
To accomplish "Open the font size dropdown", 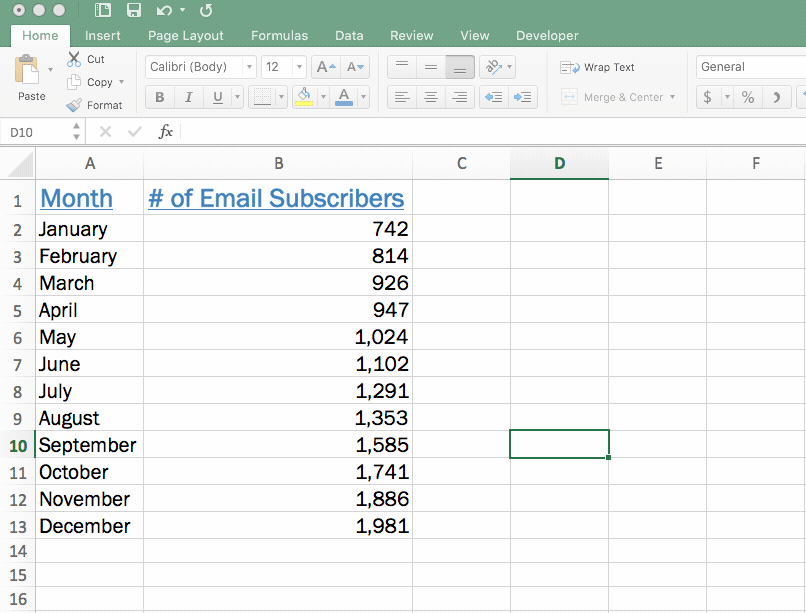I will pos(297,66).
